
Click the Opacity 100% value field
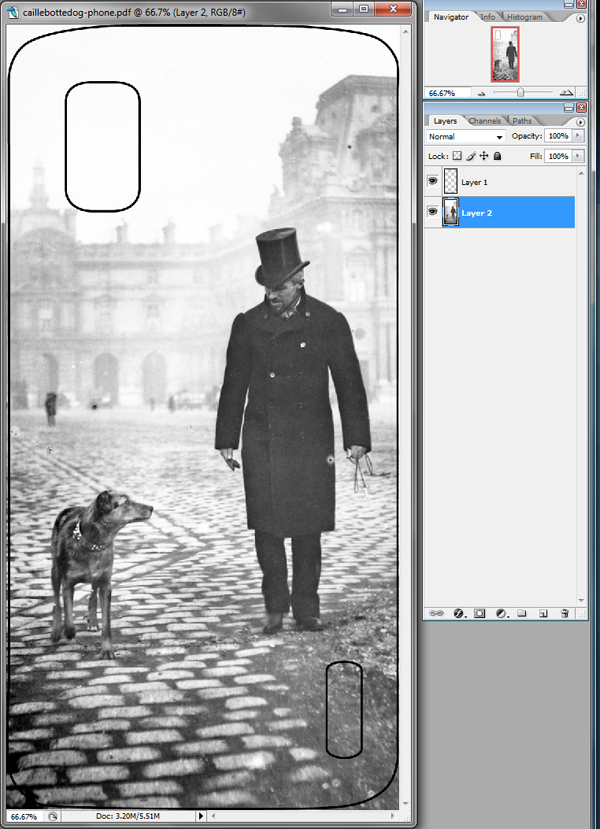(x=558, y=136)
